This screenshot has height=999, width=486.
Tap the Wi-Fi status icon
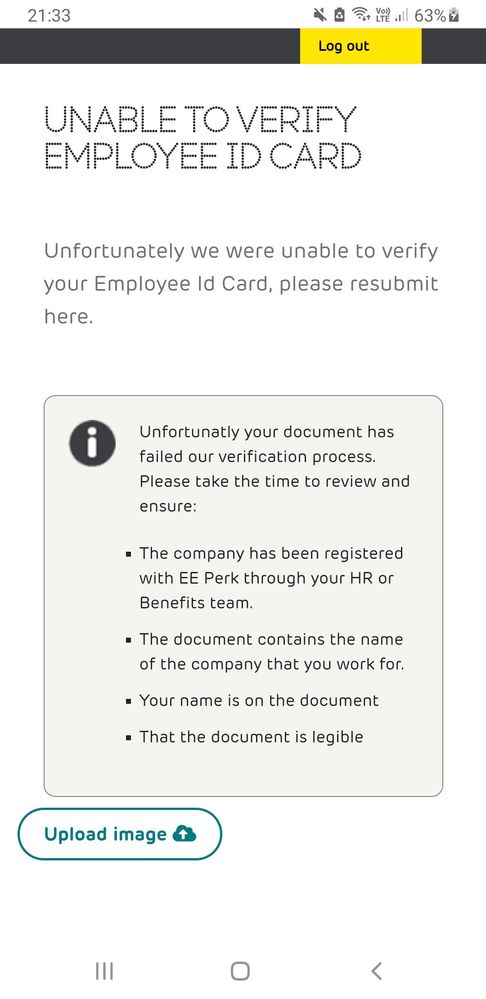pyautogui.click(x=362, y=15)
